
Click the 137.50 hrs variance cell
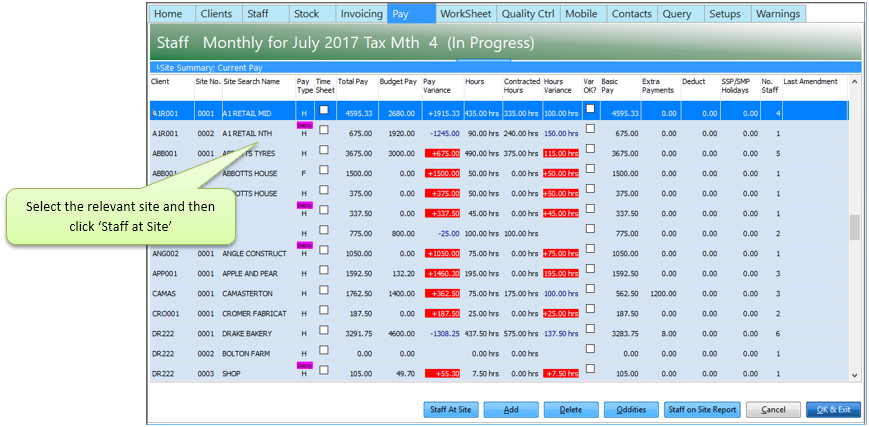pyautogui.click(x=561, y=334)
